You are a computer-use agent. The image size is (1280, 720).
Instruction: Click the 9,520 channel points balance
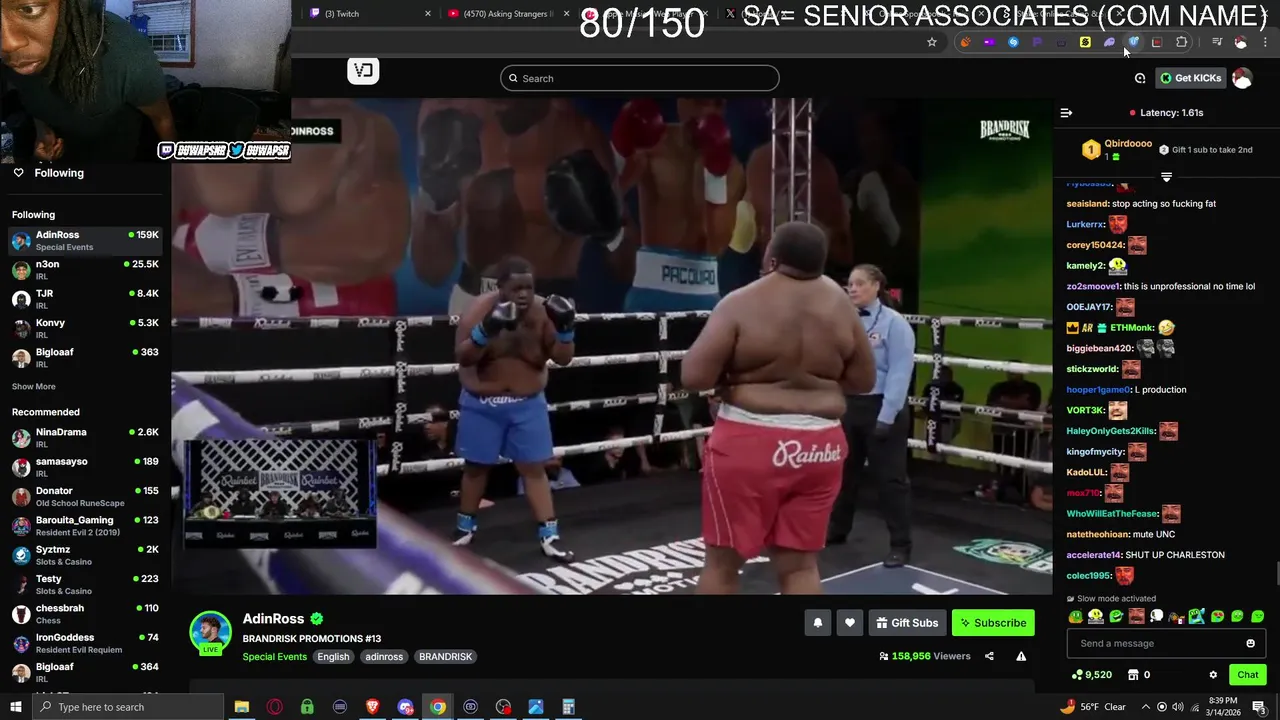coord(1091,675)
